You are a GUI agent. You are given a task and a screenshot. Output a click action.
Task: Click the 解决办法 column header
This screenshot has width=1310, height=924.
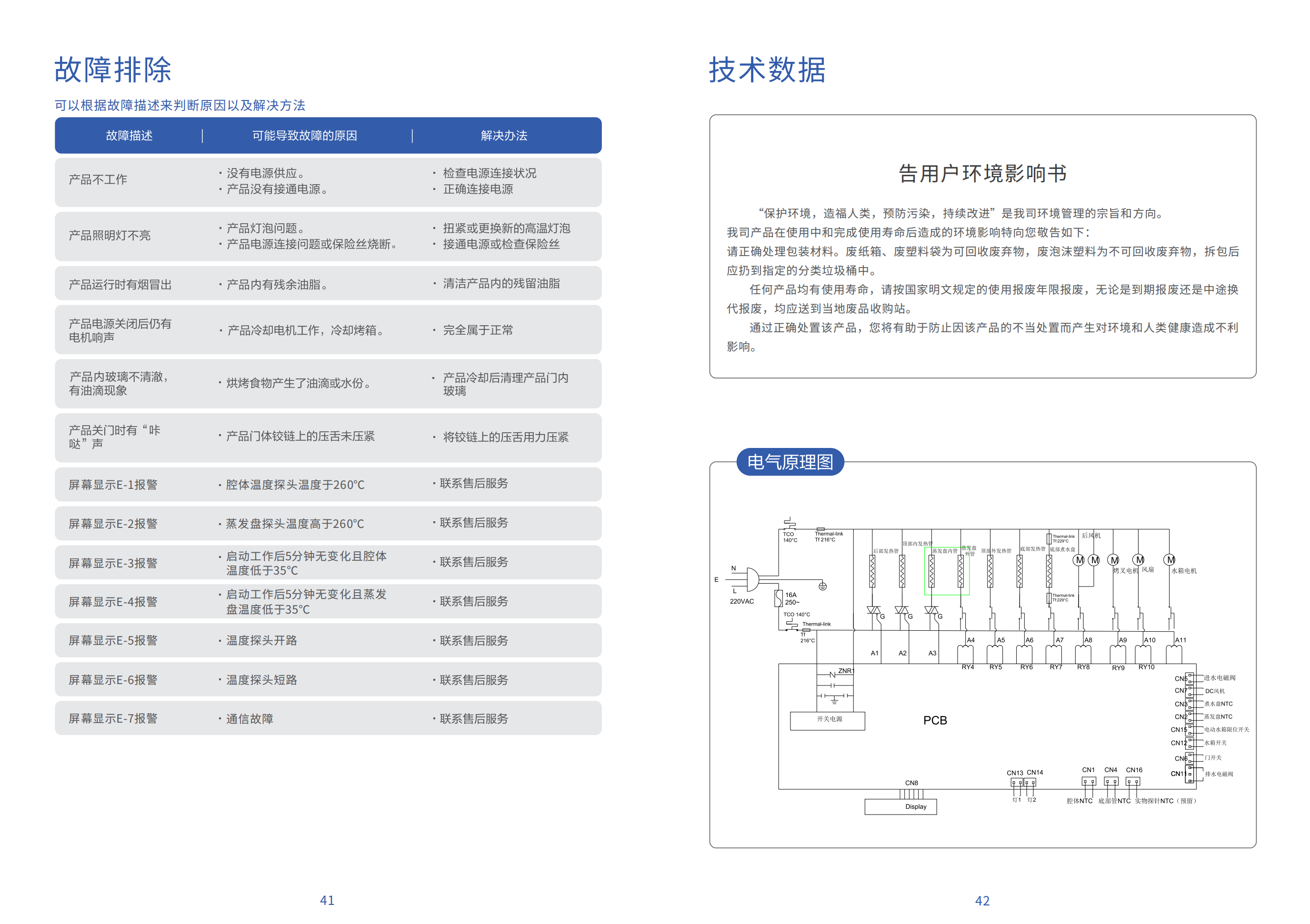504,136
